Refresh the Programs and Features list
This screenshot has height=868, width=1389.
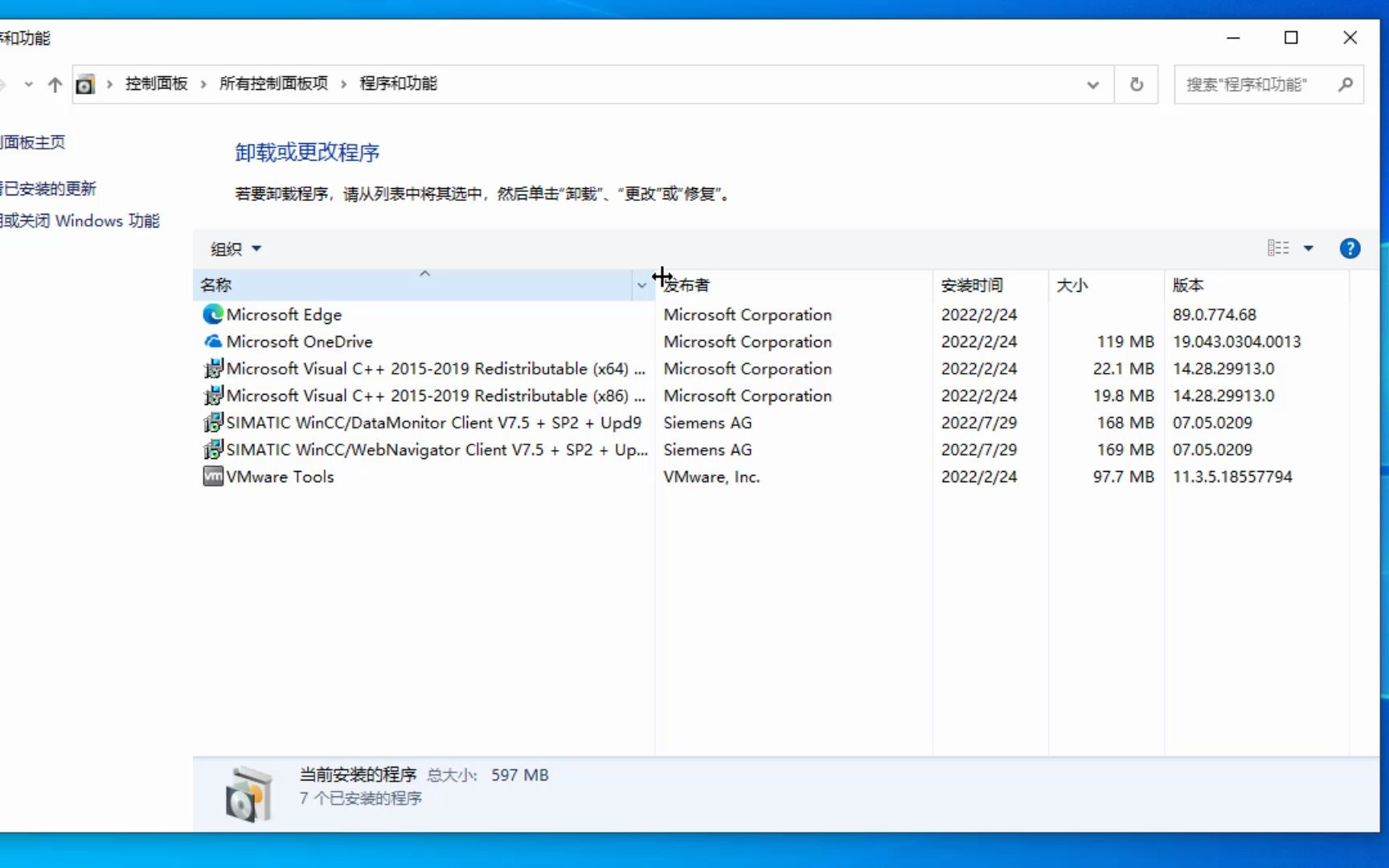[x=1137, y=84]
